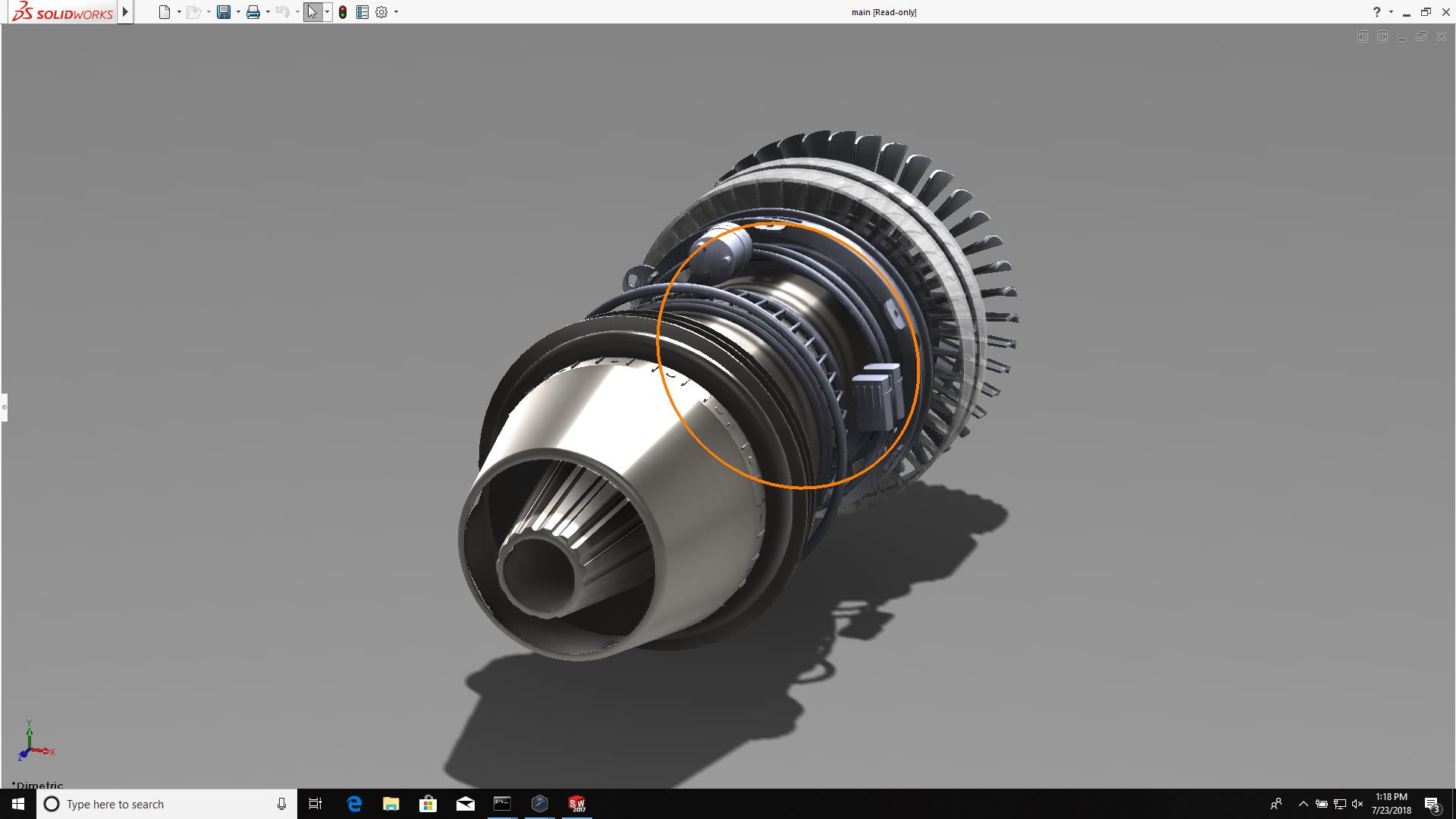Collapse the left panel via document icon
1456x819 pixels.
coord(1363,36)
